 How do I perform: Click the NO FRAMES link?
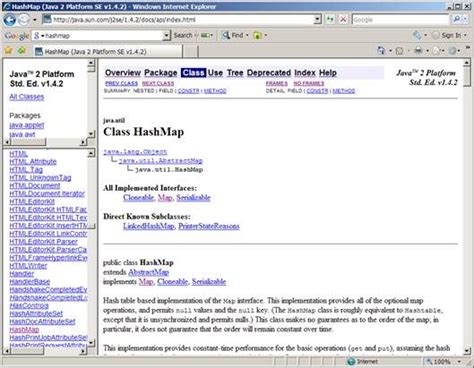(309, 83)
